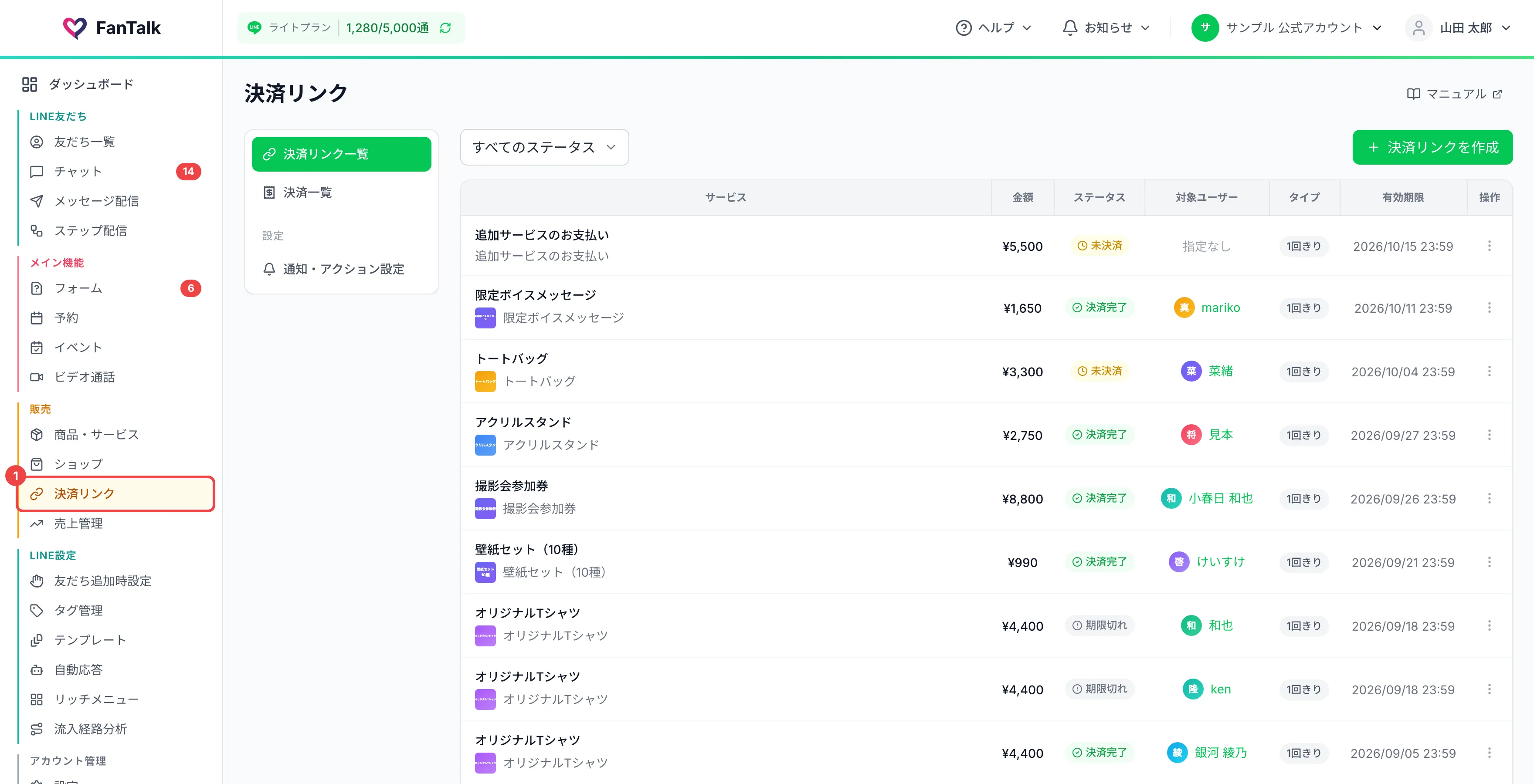Select the 決済リンク一覧 tab
The image size is (1534, 784).
[x=341, y=154]
